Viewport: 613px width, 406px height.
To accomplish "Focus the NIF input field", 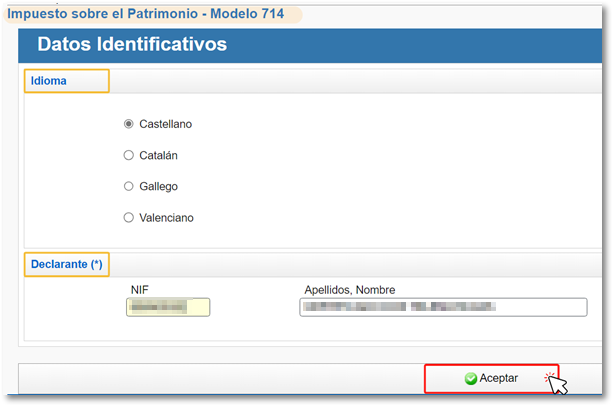I will (x=168, y=307).
